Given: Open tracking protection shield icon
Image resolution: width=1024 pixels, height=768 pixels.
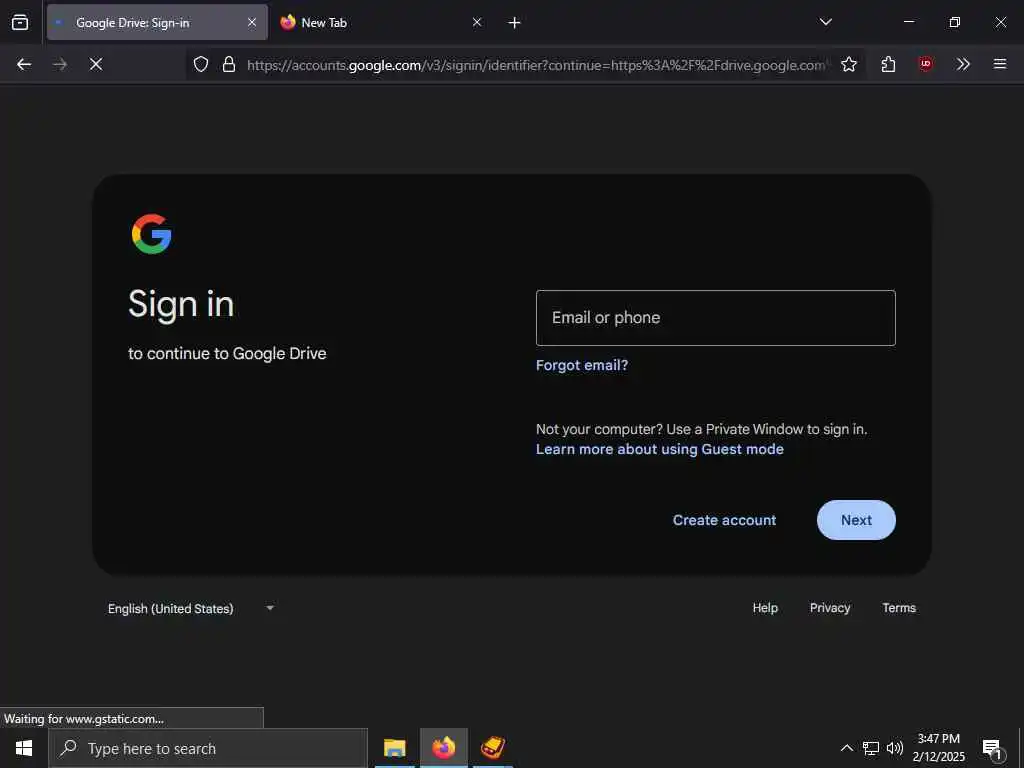Looking at the screenshot, I should pos(201,64).
